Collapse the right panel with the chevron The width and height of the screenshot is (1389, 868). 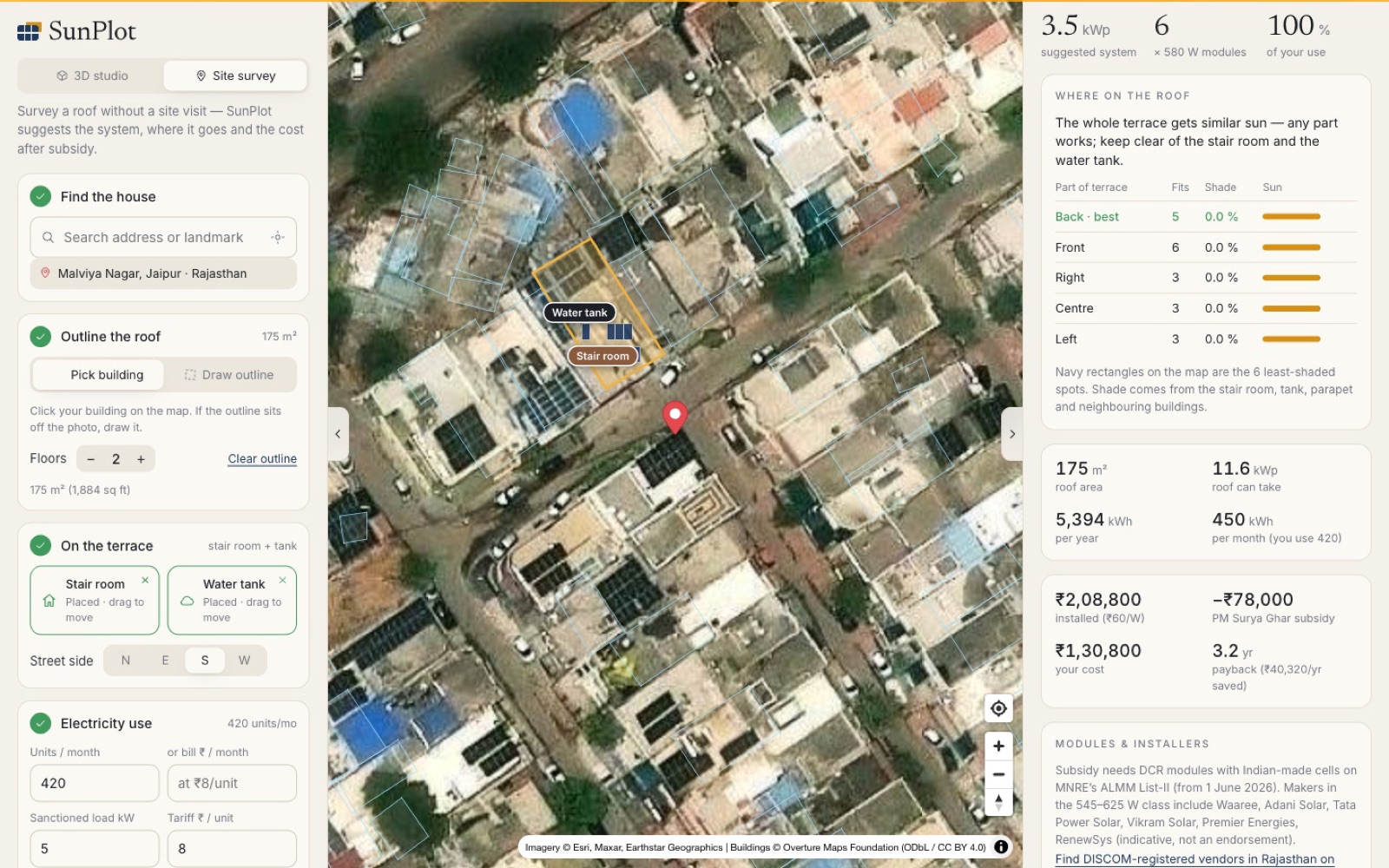coord(1012,434)
